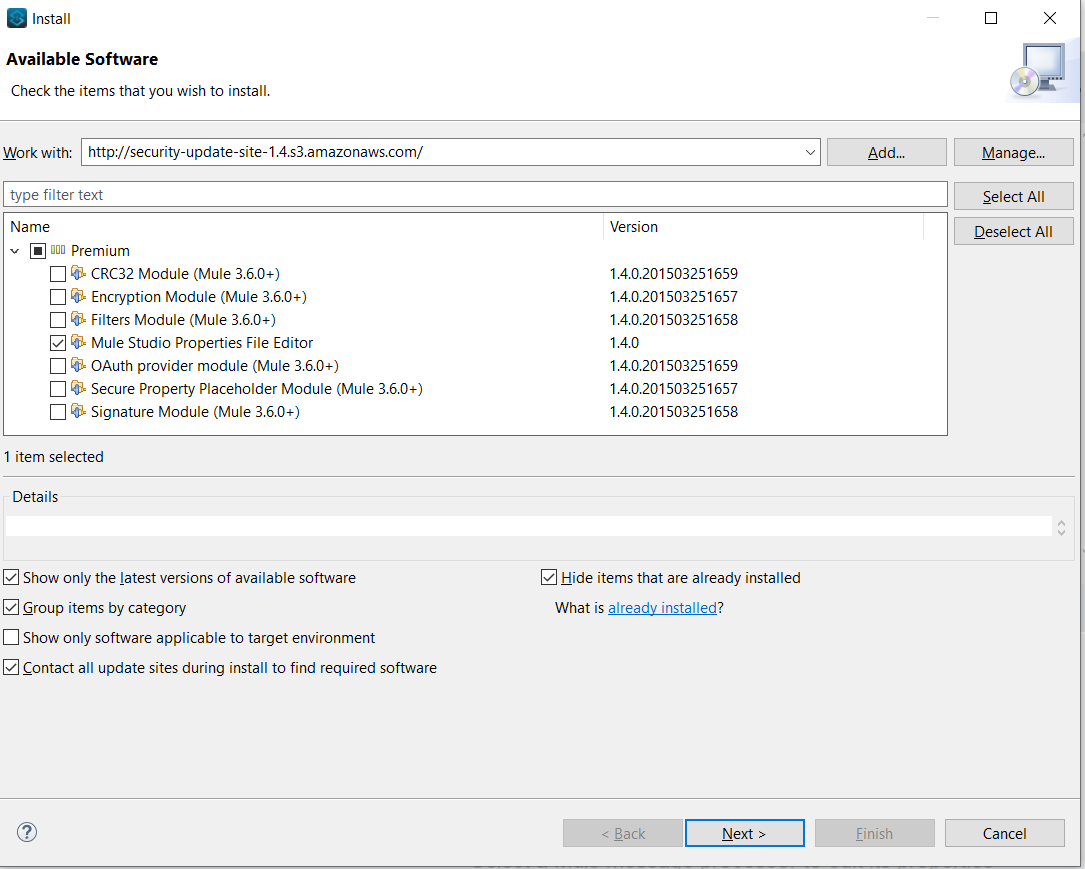Open help via the question mark icon
The width and height of the screenshot is (1085, 869).
(26, 831)
